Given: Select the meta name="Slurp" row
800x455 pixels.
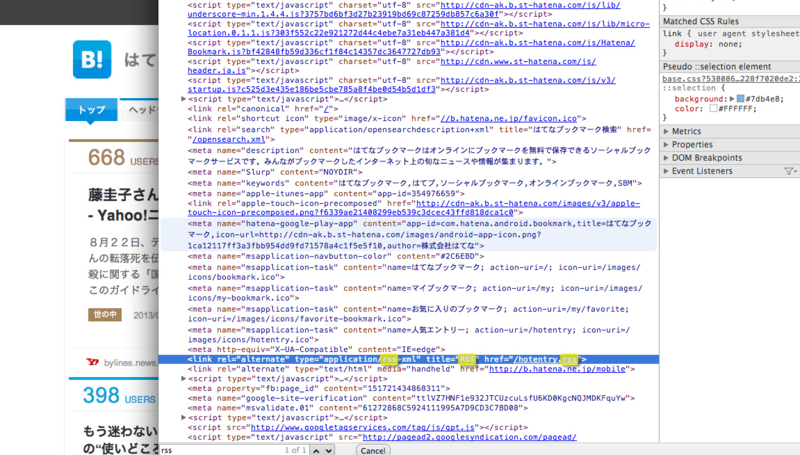Looking at the screenshot, I should tap(274, 172).
